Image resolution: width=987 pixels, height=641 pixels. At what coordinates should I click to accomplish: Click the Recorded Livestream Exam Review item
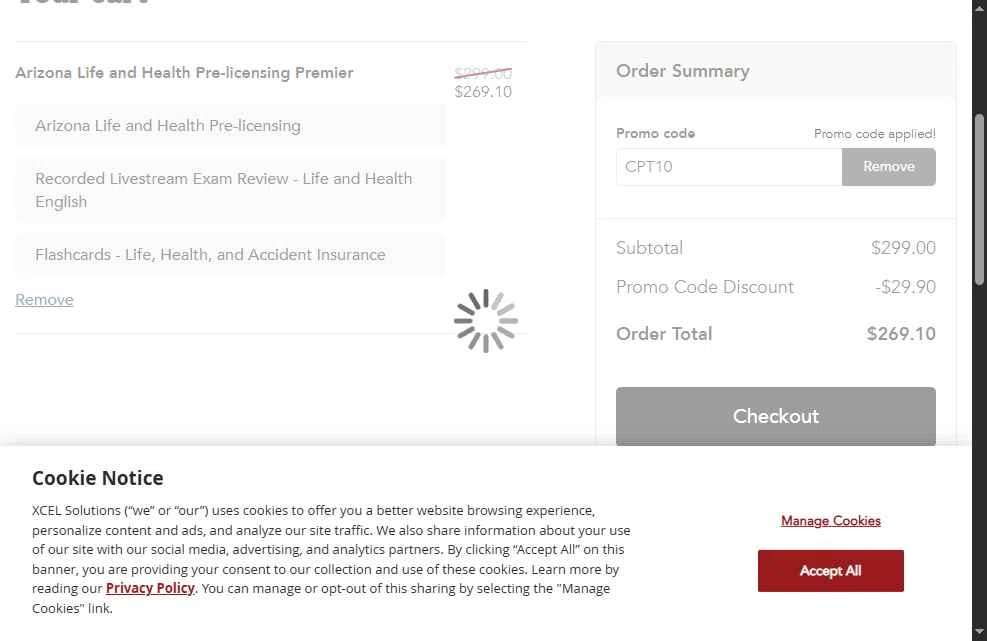[x=224, y=190]
